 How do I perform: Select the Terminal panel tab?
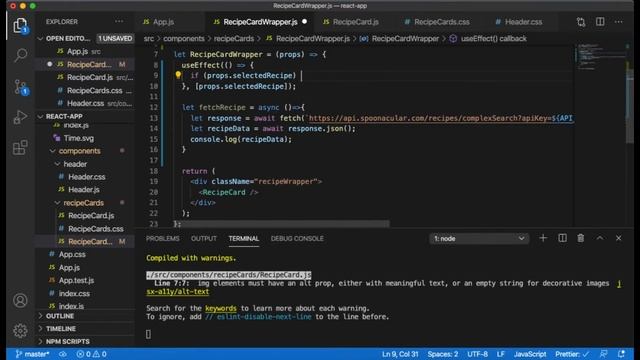244,238
